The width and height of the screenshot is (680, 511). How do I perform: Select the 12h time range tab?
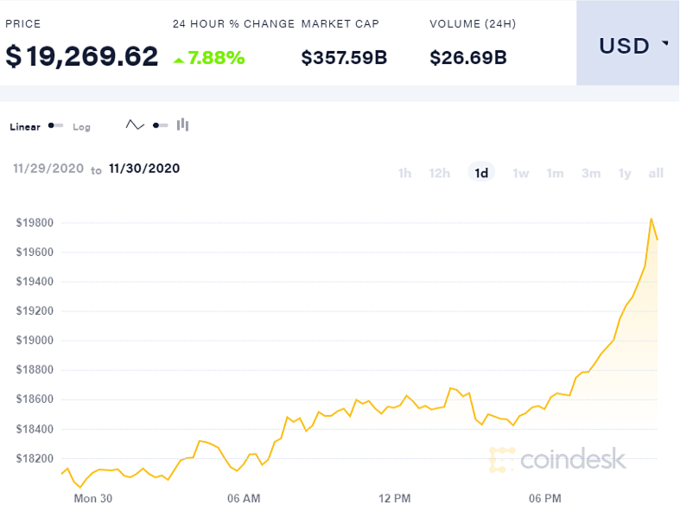coord(439,173)
